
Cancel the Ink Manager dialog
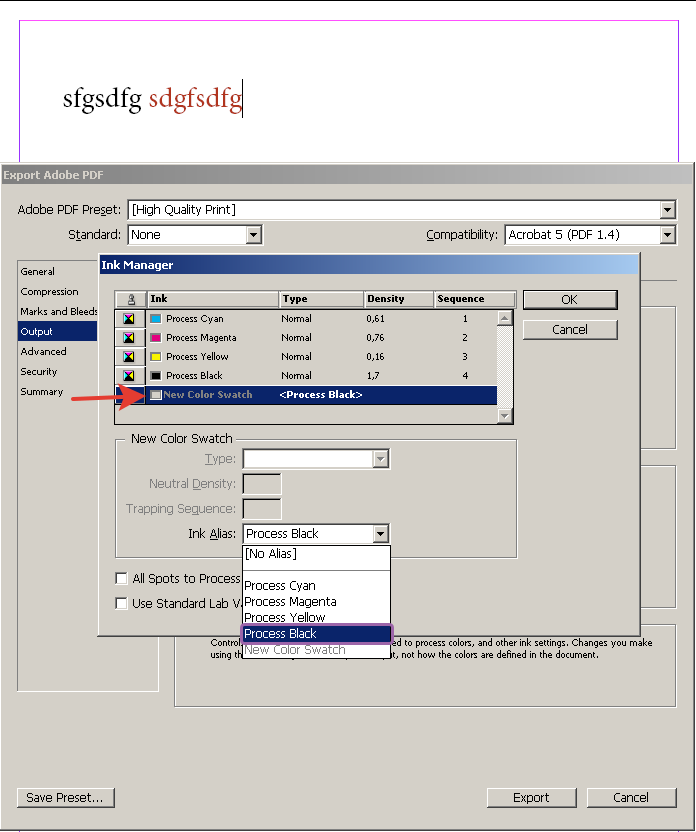[570, 330]
